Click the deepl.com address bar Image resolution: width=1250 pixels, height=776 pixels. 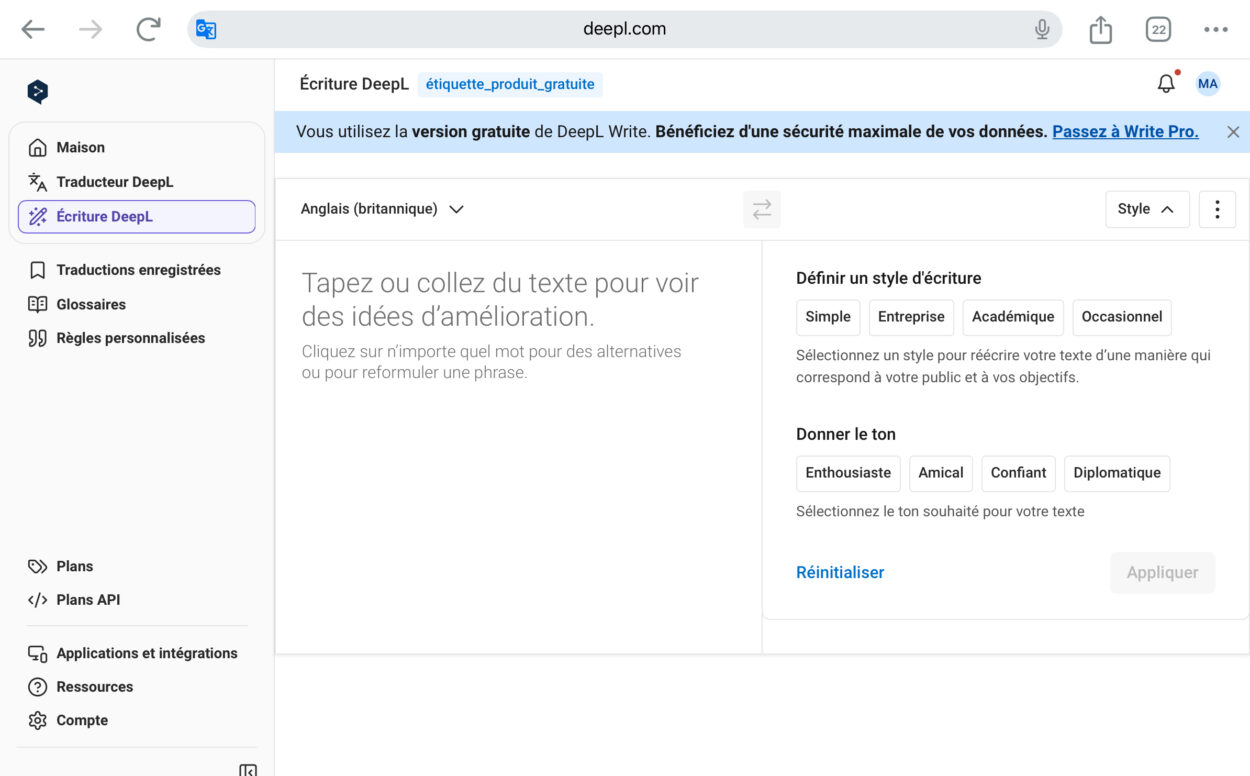point(625,29)
